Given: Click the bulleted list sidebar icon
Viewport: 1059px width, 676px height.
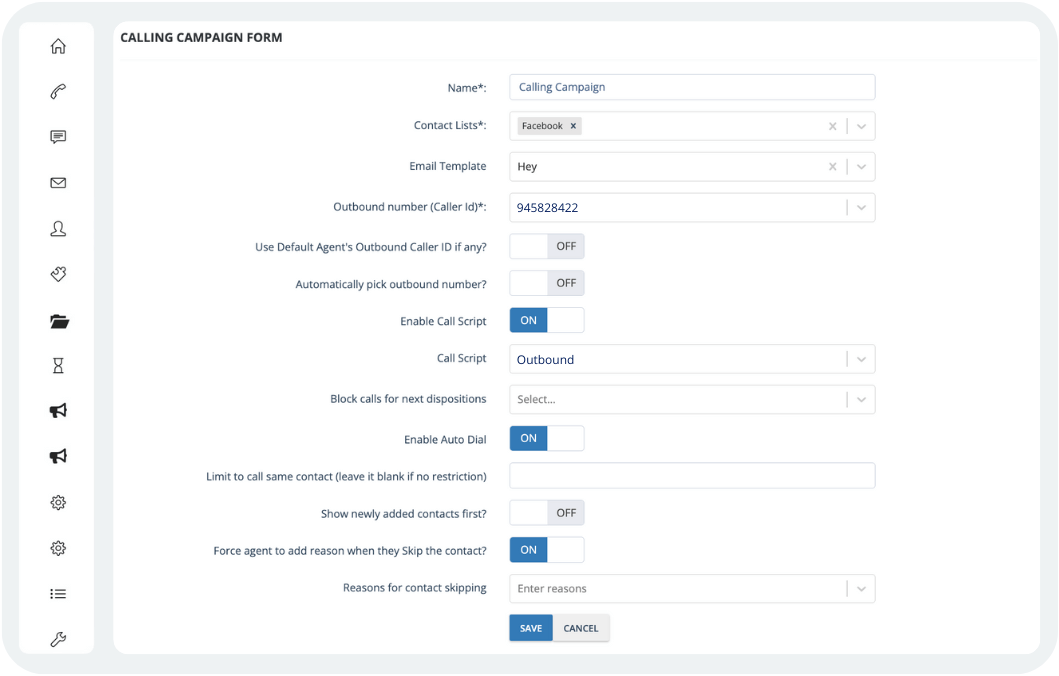Looking at the screenshot, I should (58, 594).
